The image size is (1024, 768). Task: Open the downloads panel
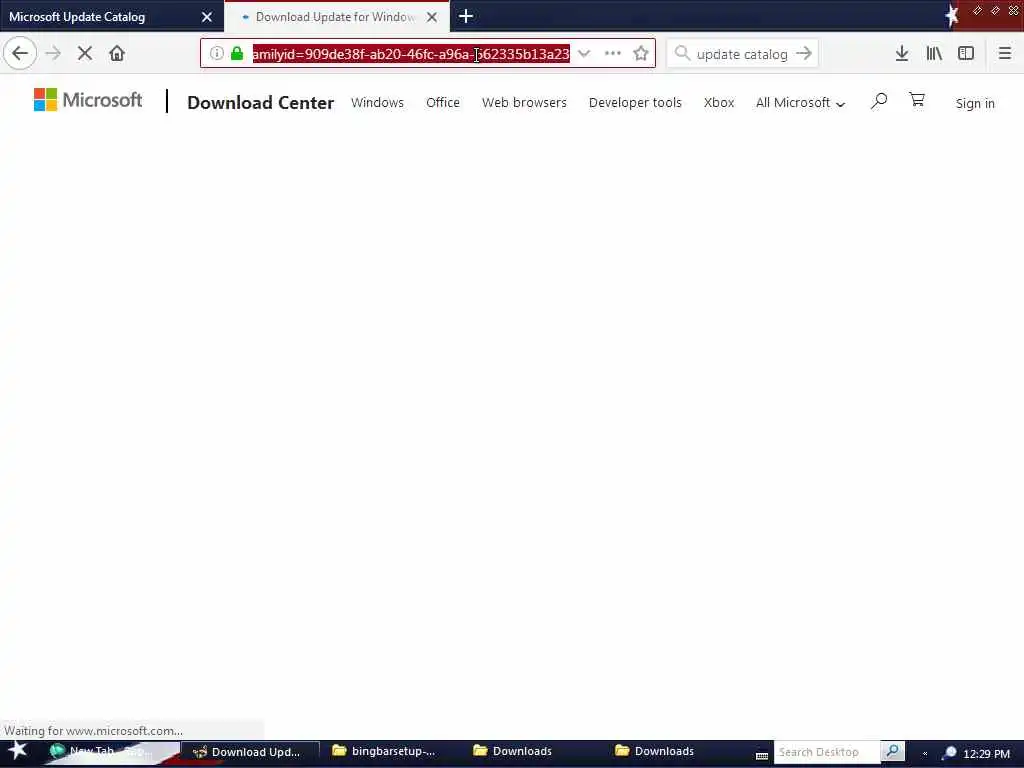(902, 54)
